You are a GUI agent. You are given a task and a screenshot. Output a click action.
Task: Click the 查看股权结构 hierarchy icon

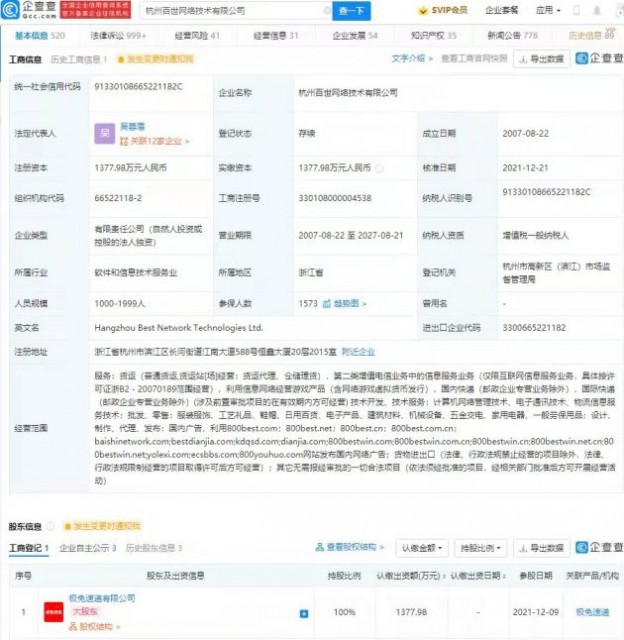click(320, 547)
